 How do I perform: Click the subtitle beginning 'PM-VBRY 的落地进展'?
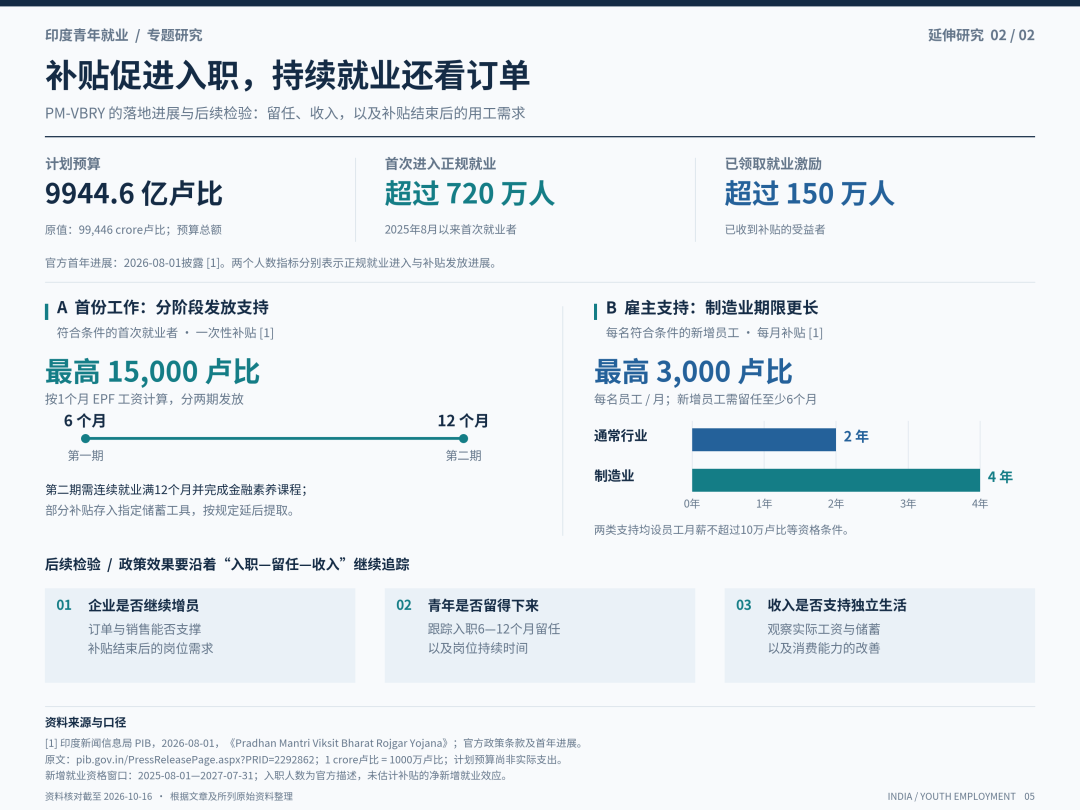point(285,114)
